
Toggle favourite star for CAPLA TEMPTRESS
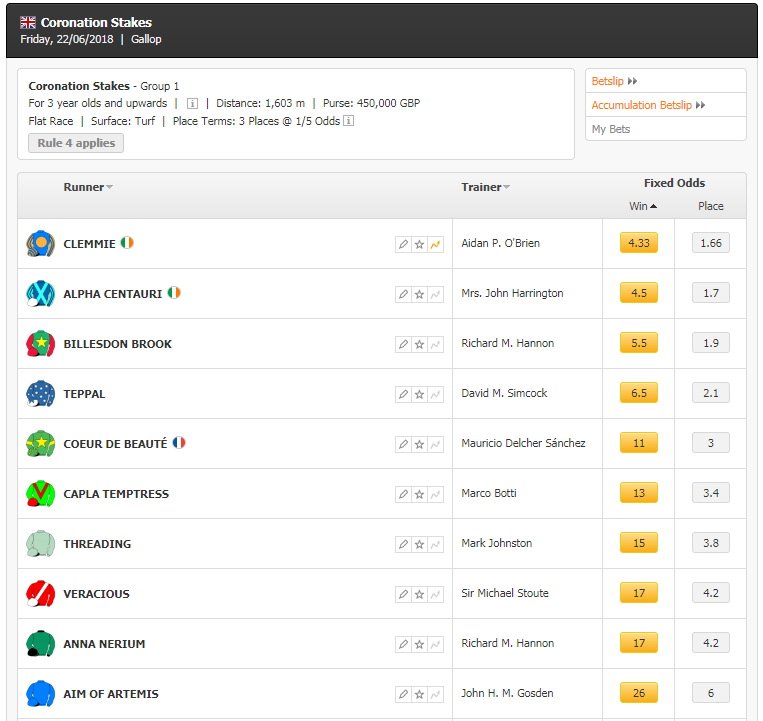click(419, 494)
